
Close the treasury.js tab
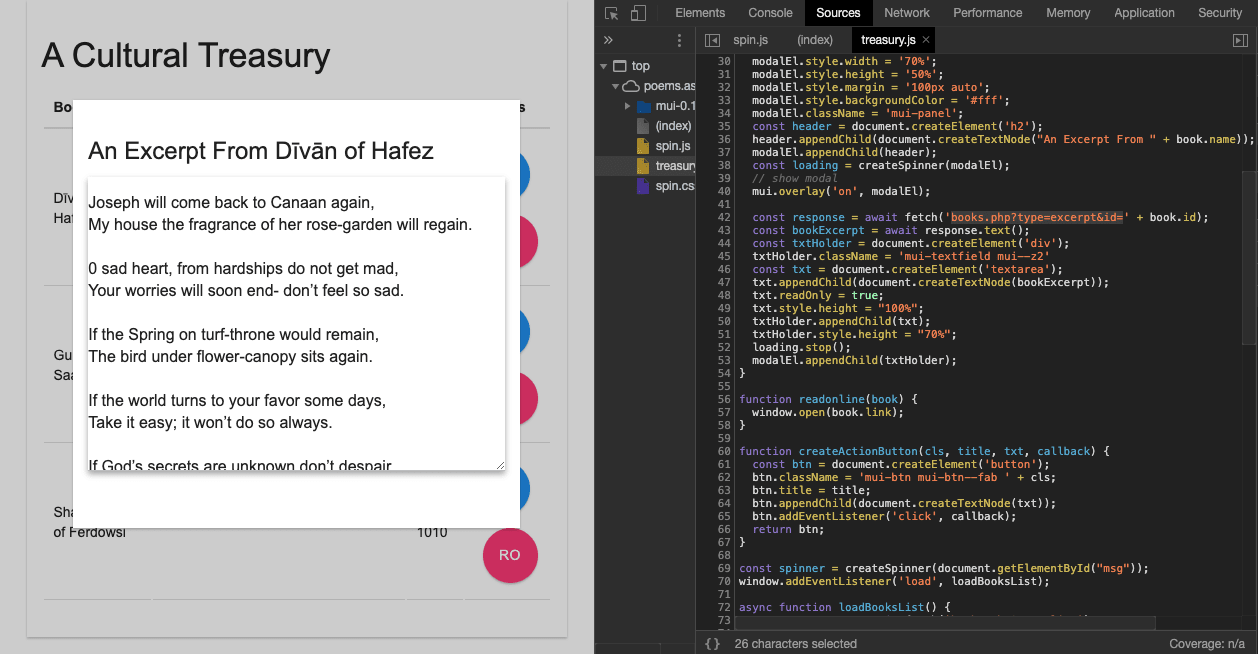(925, 39)
